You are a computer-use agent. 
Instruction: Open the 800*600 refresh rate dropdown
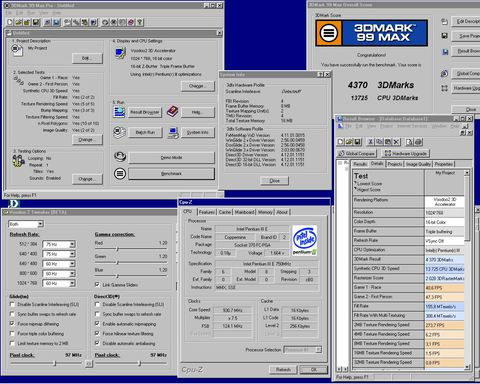[72, 274]
